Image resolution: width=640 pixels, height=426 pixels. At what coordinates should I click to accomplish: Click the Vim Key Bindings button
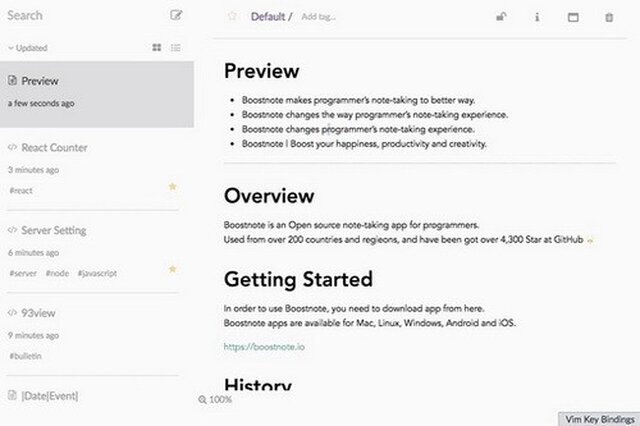599,419
